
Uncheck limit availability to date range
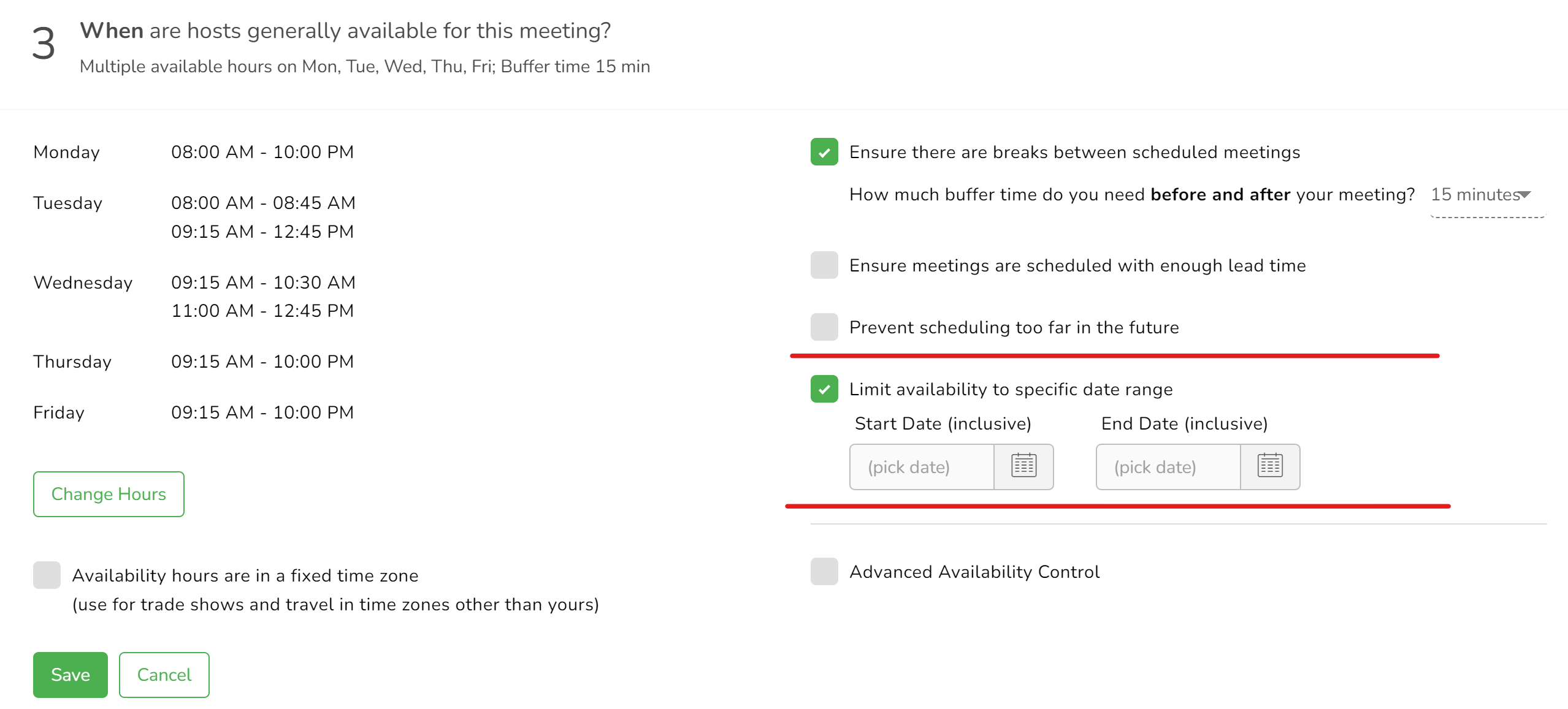pyautogui.click(x=824, y=389)
